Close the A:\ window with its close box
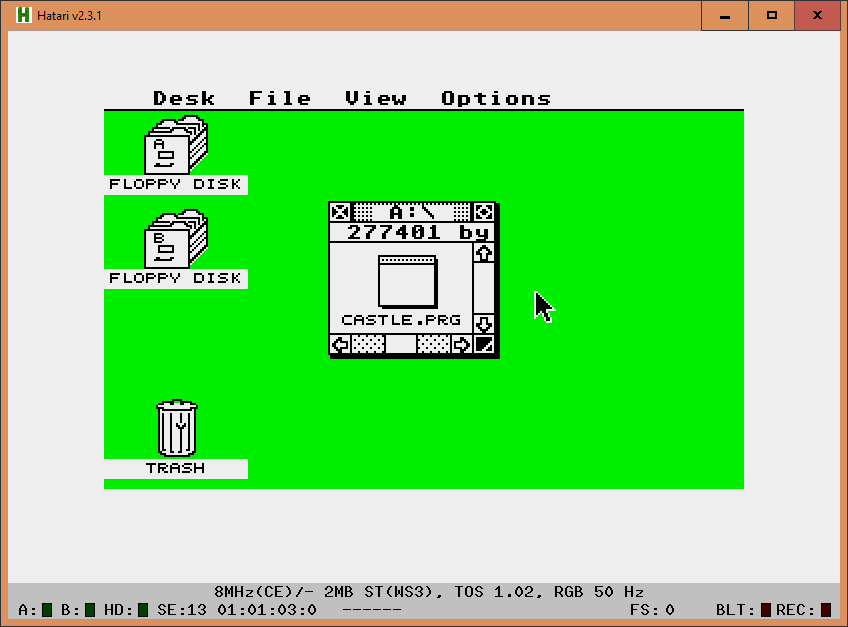 pyautogui.click(x=340, y=212)
